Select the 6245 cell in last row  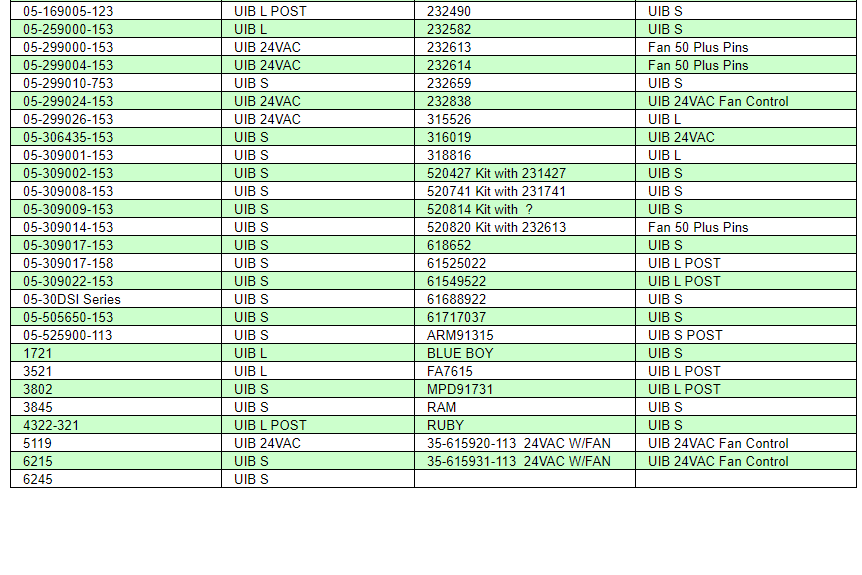coord(38,480)
